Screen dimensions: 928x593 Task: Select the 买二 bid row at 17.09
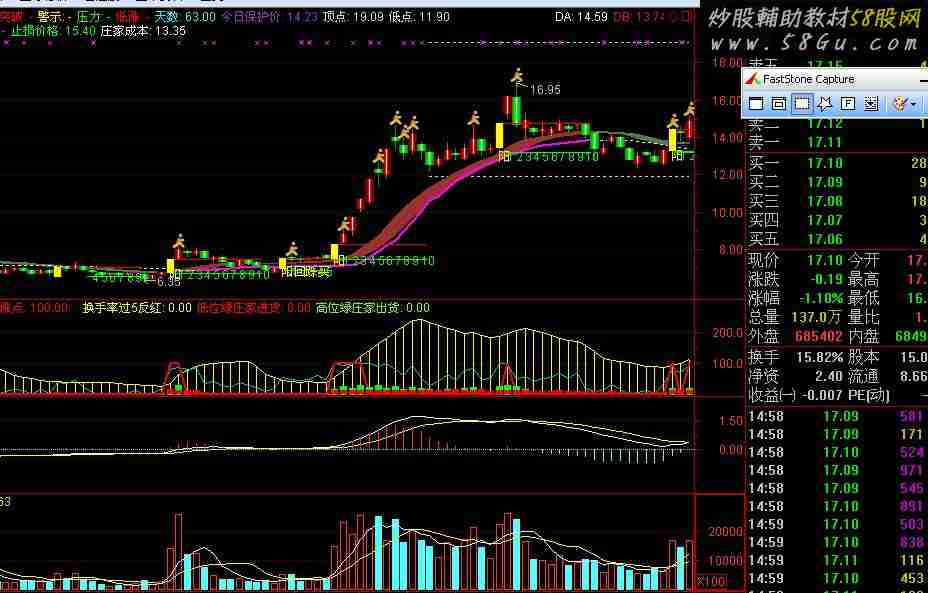[x=836, y=182]
